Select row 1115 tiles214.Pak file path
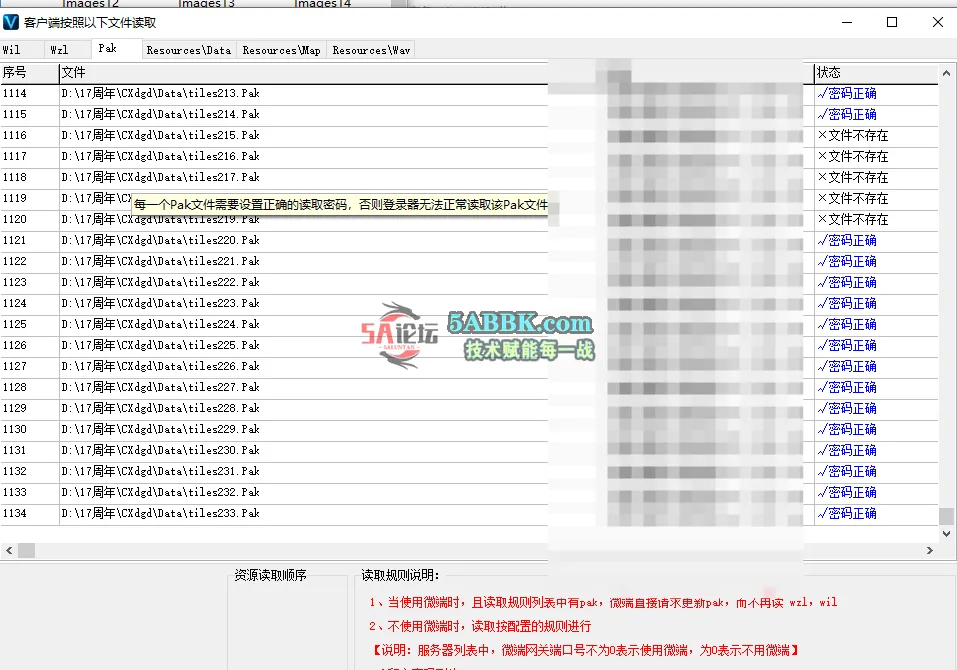This screenshot has height=670, width=957. click(161, 114)
